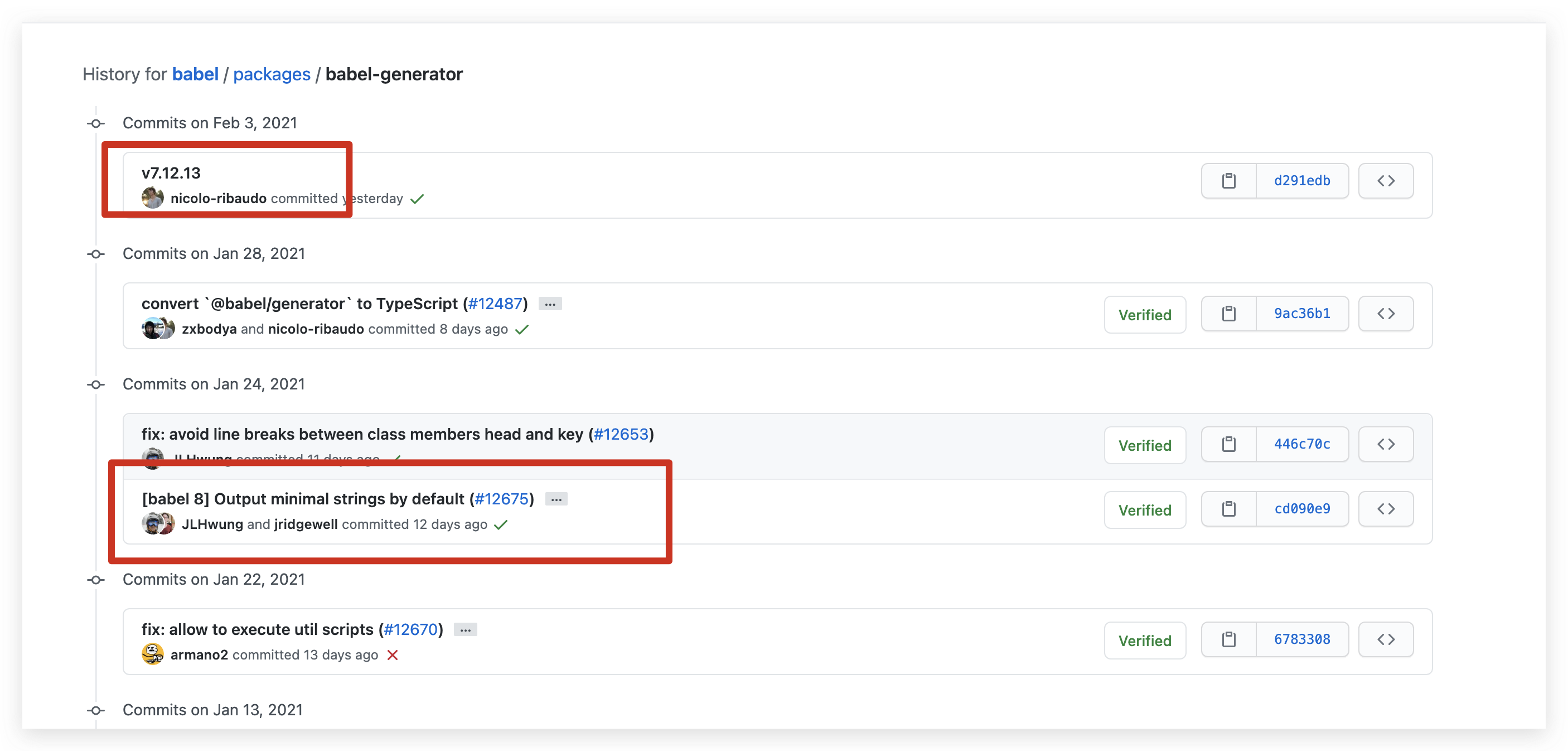Browse repository at commit cd090e9
1568x751 pixels.
click(1386, 509)
